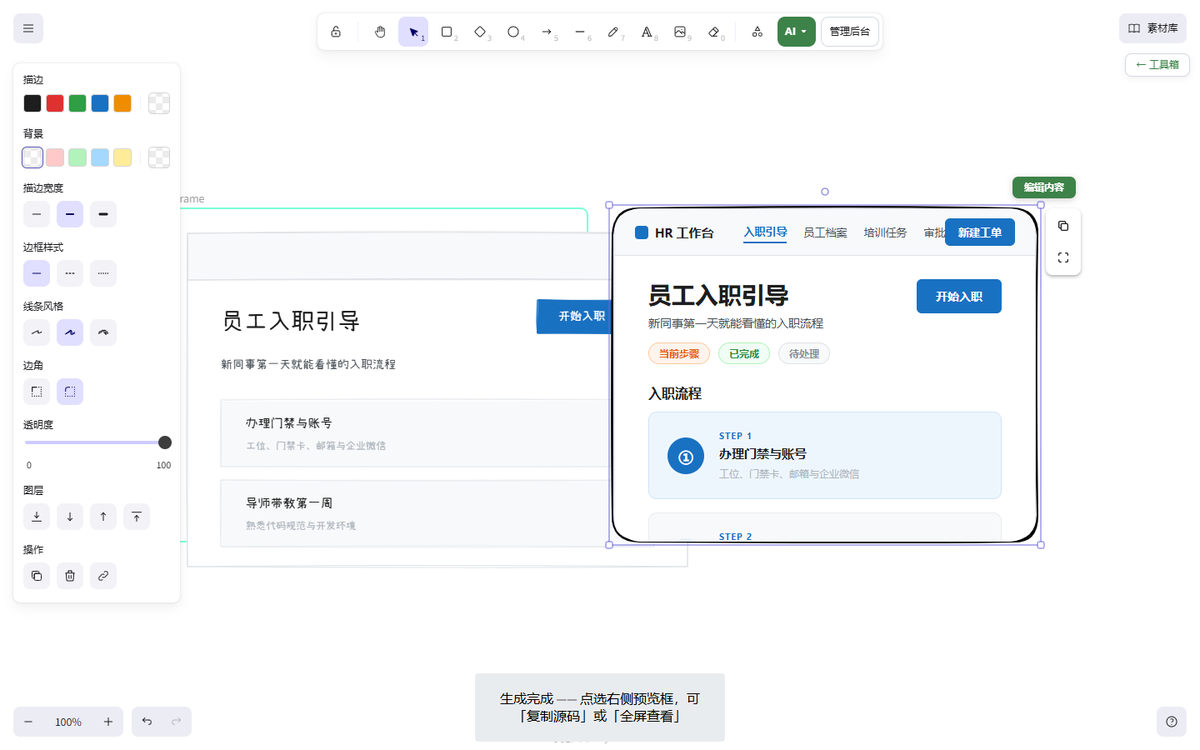Select light yellow background swatch
The image size is (1200, 750).
tap(122, 157)
